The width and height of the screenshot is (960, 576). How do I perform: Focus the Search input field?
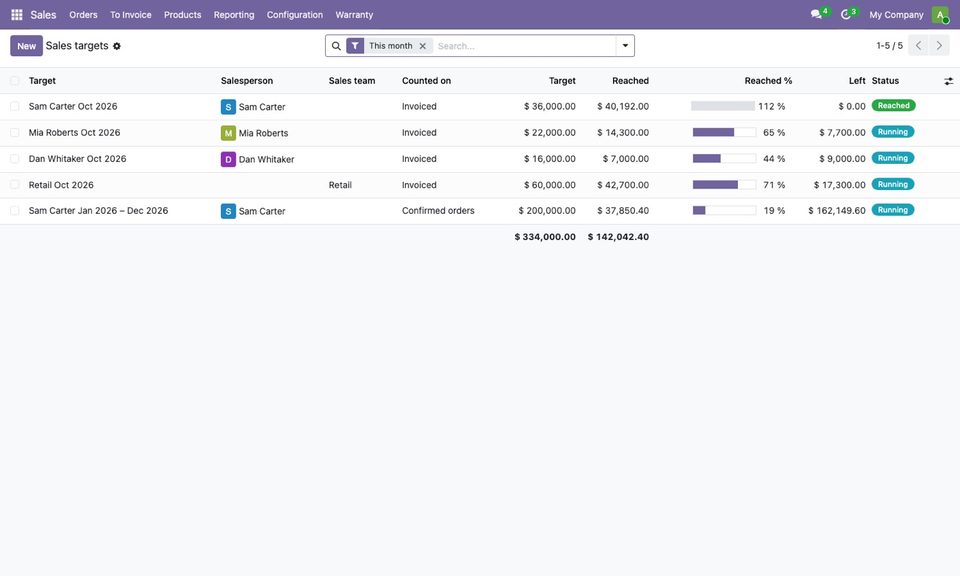[x=525, y=46]
